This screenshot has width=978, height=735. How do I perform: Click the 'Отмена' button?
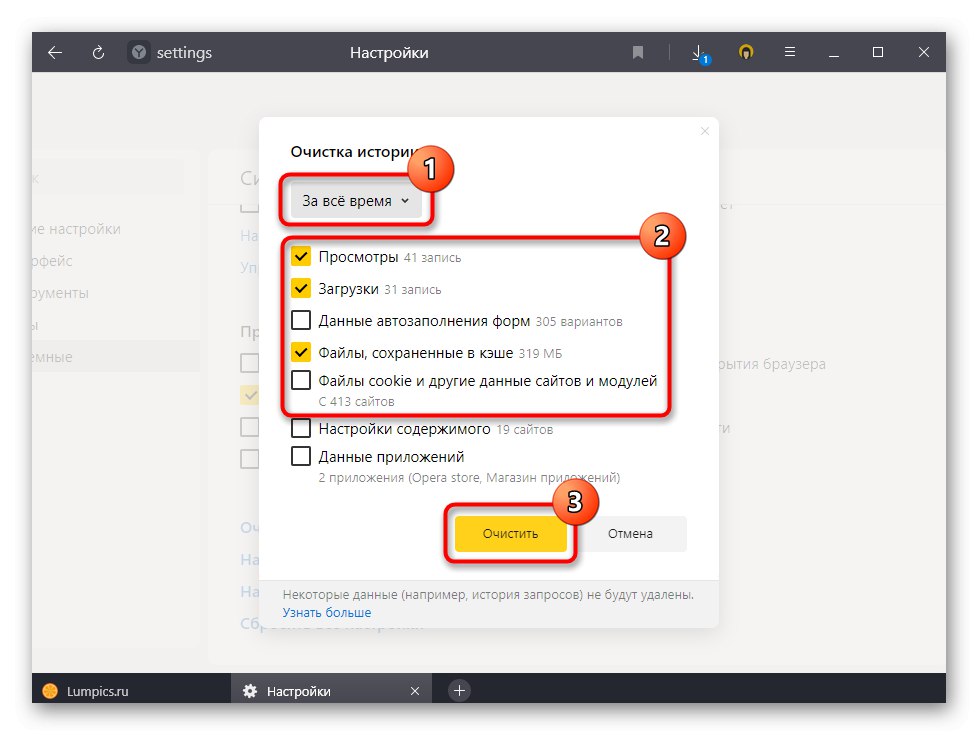[x=631, y=533]
